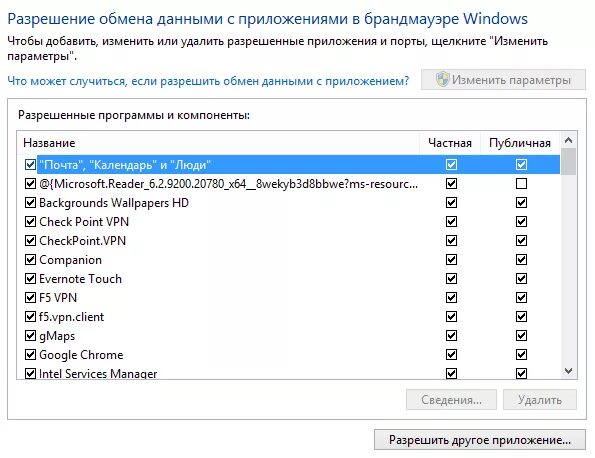The width and height of the screenshot is (595, 458).
Task: Click the Сведения button
Action: pyautogui.click(x=451, y=400)
